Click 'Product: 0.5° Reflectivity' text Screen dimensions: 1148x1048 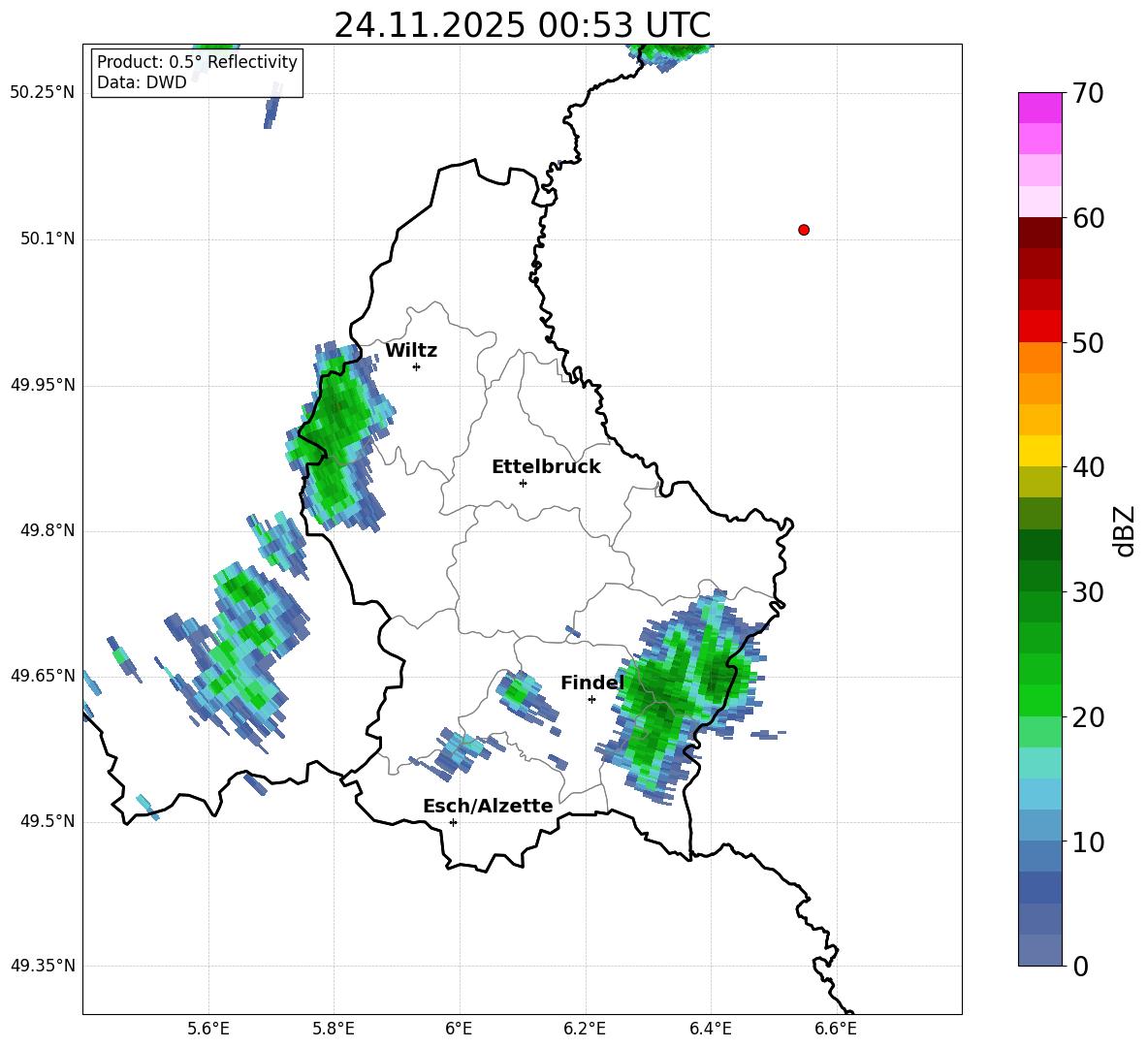point(197,62)
